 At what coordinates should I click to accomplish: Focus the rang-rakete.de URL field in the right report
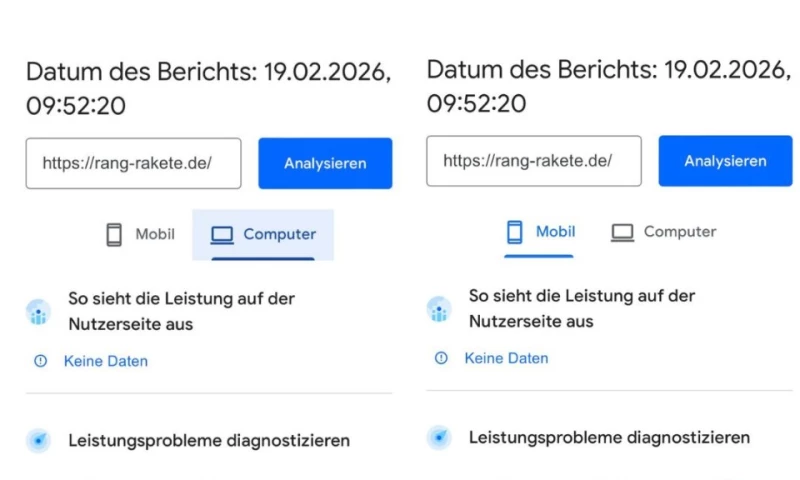[x=533, y=161]
